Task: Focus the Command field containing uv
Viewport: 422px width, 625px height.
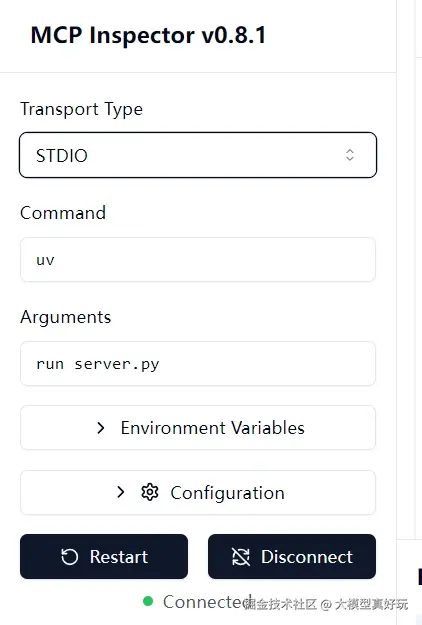Action: click(198, 259)
